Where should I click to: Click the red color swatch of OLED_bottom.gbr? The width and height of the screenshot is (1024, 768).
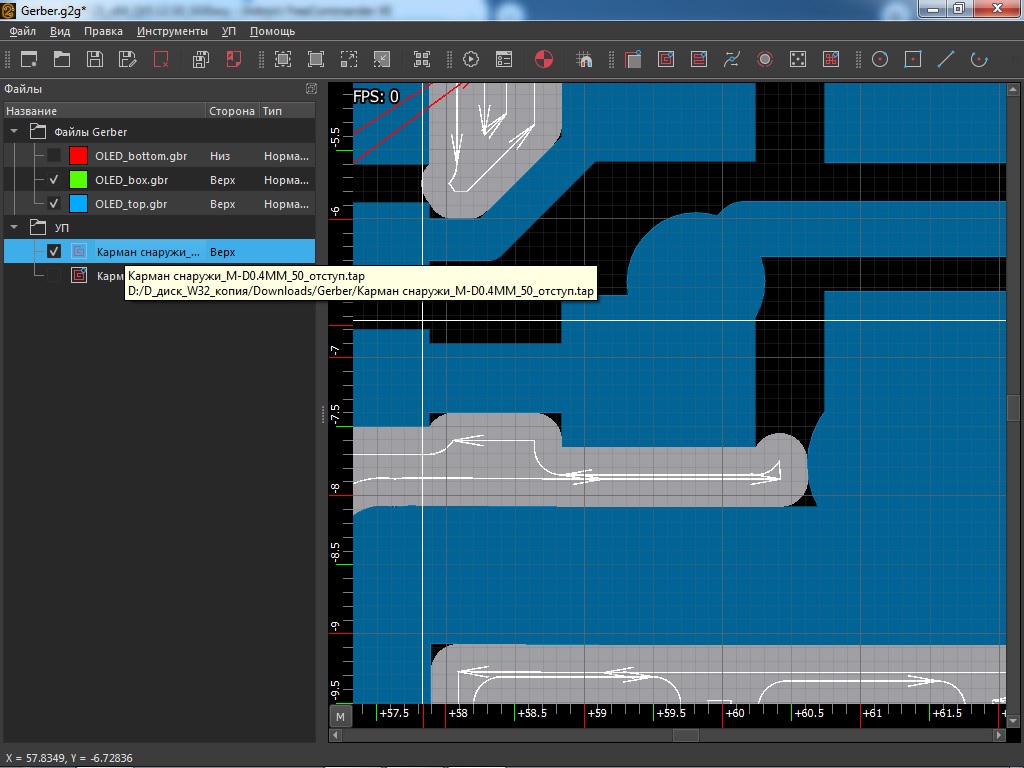[x=78, y=156]
